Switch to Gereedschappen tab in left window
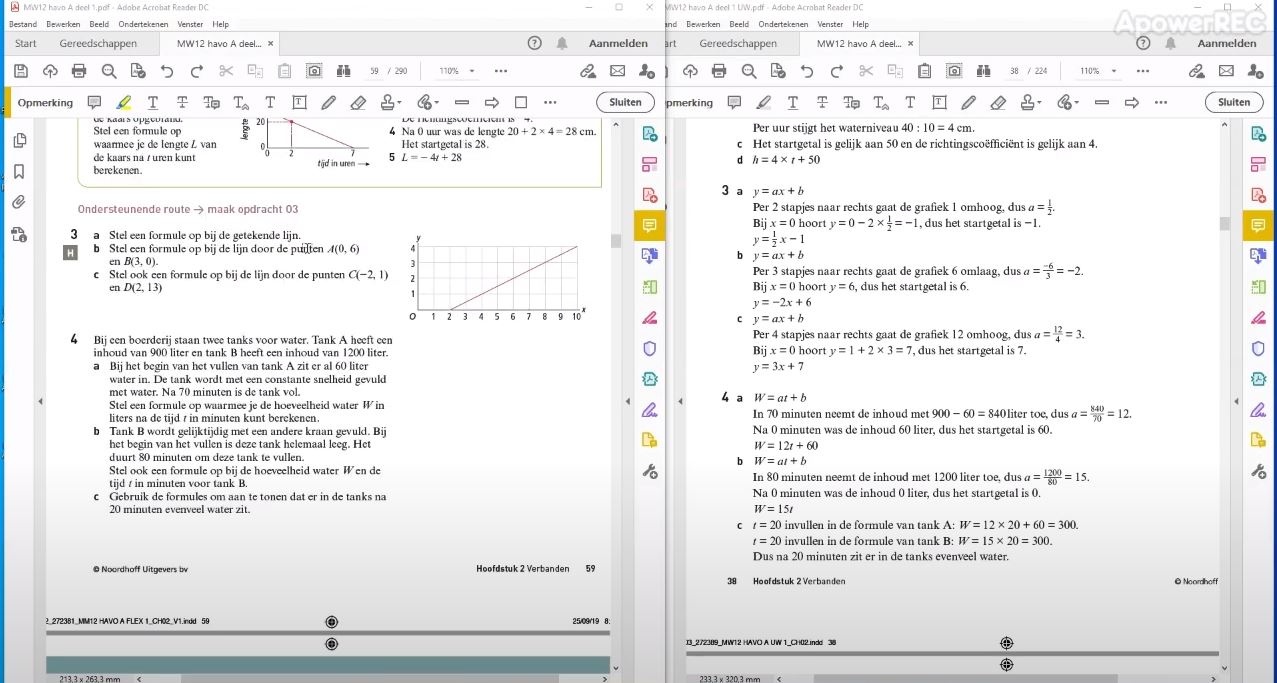 tap(98, 43)
